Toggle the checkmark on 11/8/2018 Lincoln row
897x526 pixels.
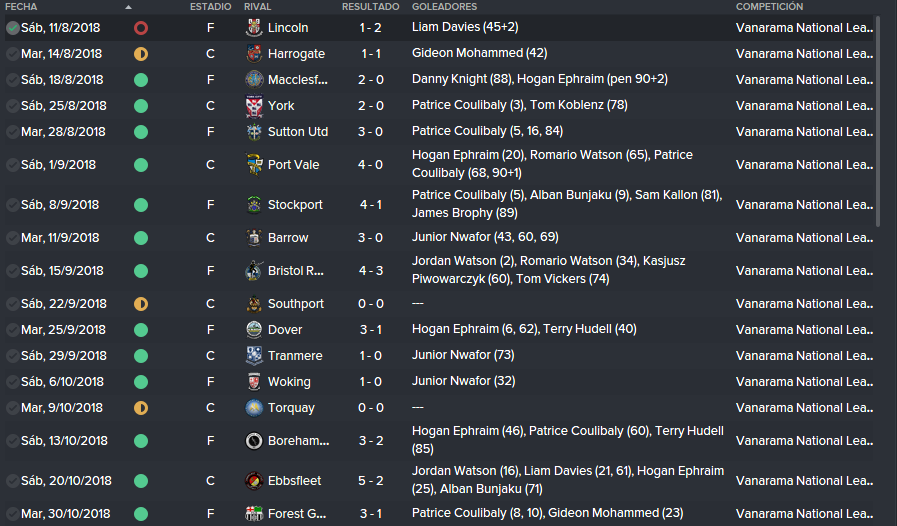pos(12,28)
